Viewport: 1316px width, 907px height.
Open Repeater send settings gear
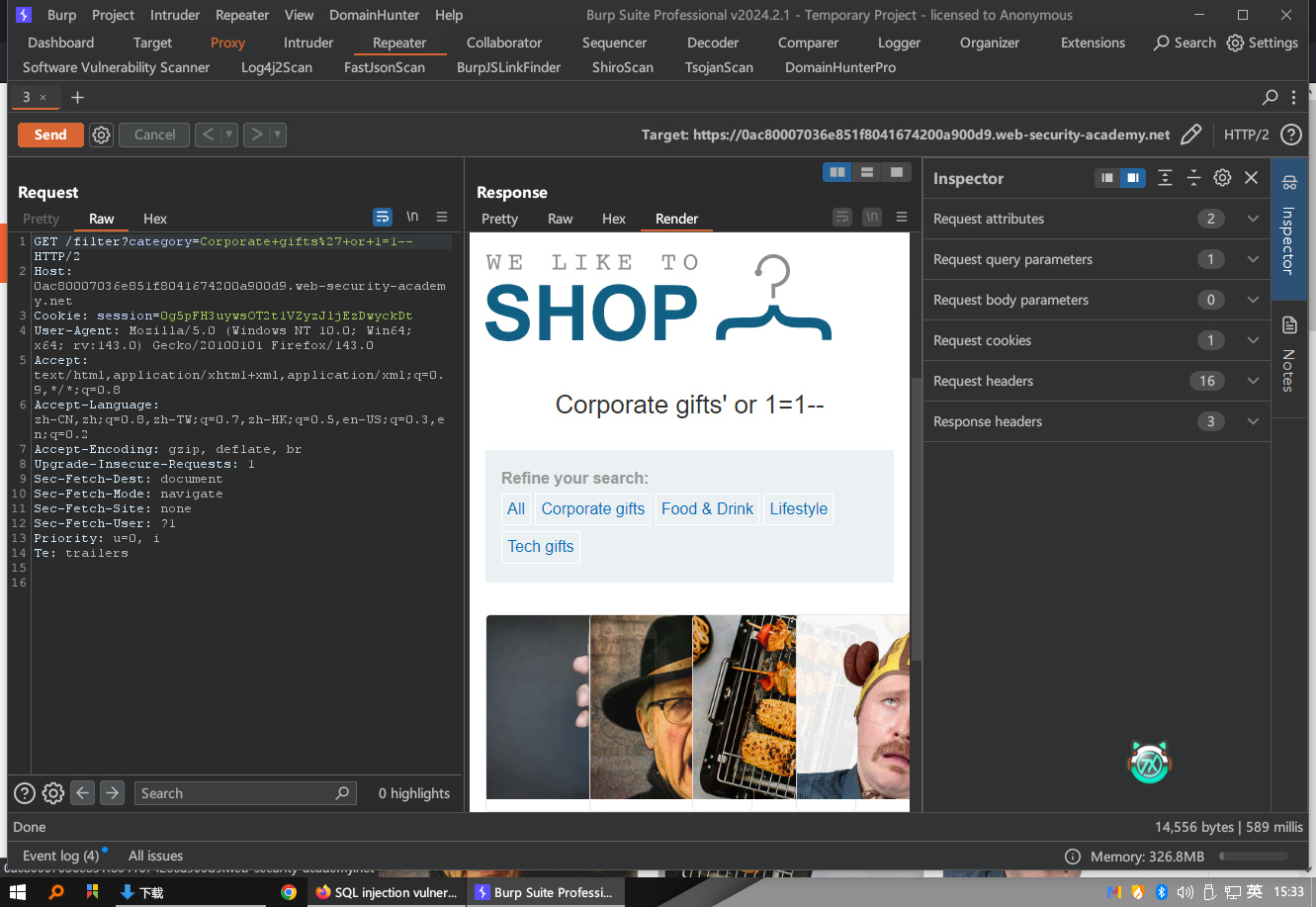tap(101, 135)
